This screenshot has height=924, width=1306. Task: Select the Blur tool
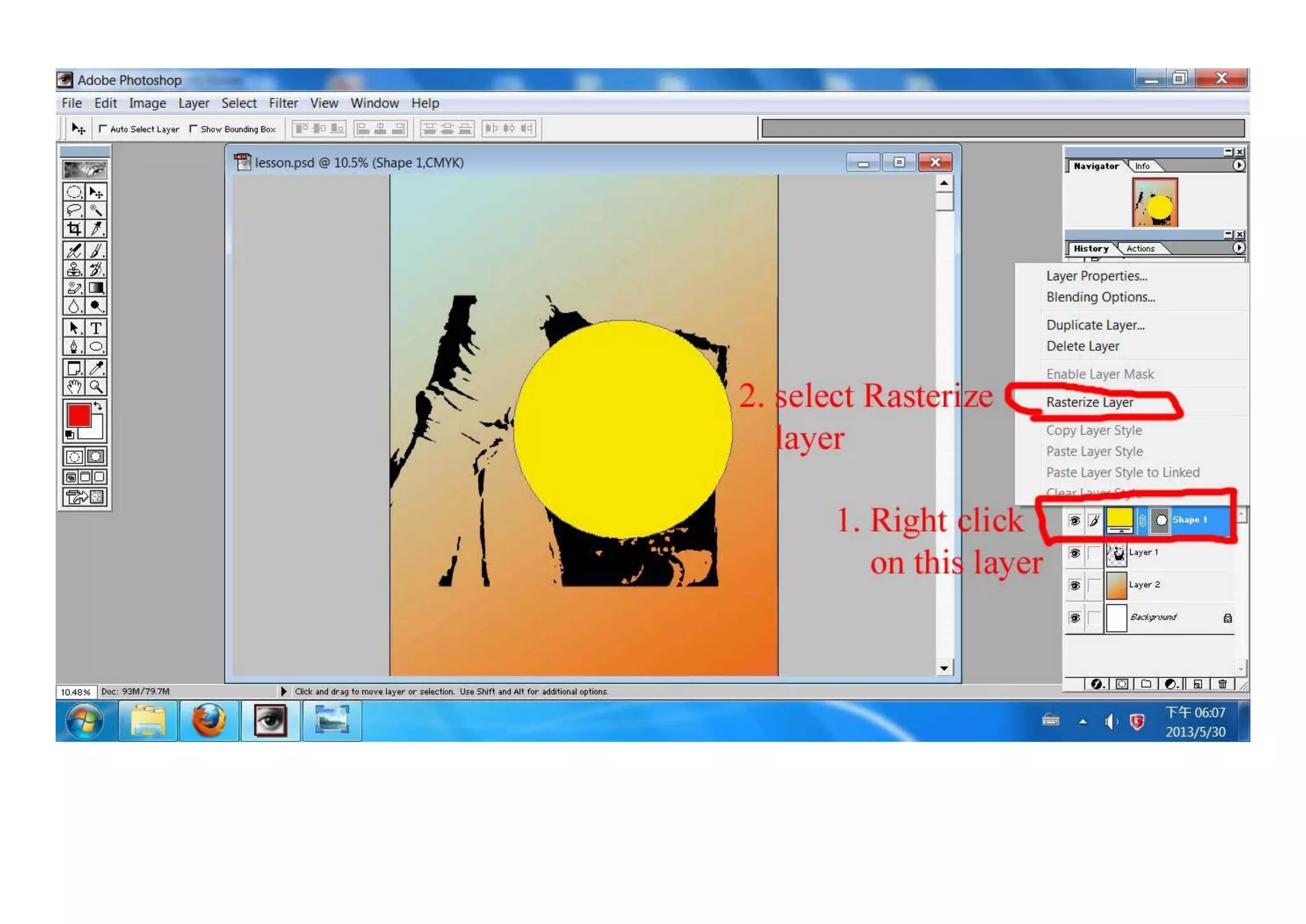click(74, 306)
